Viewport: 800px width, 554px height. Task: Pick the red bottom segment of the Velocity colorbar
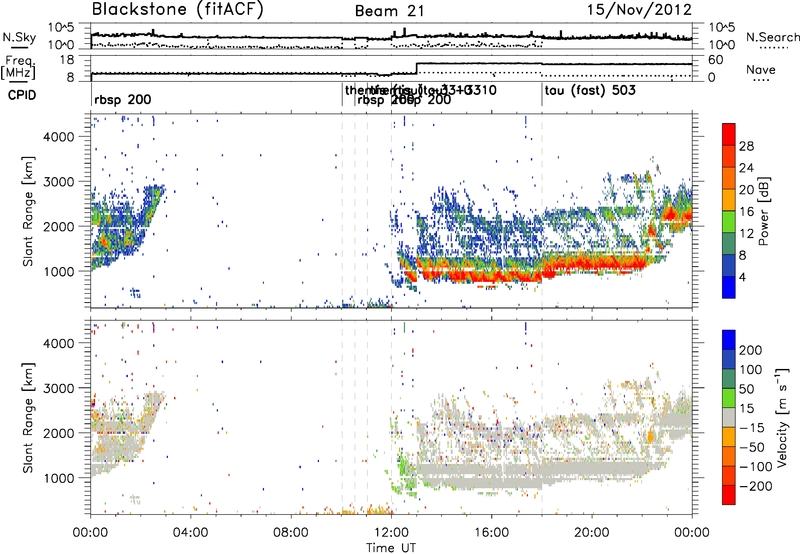pyautogui.click(x=729, y=495)
